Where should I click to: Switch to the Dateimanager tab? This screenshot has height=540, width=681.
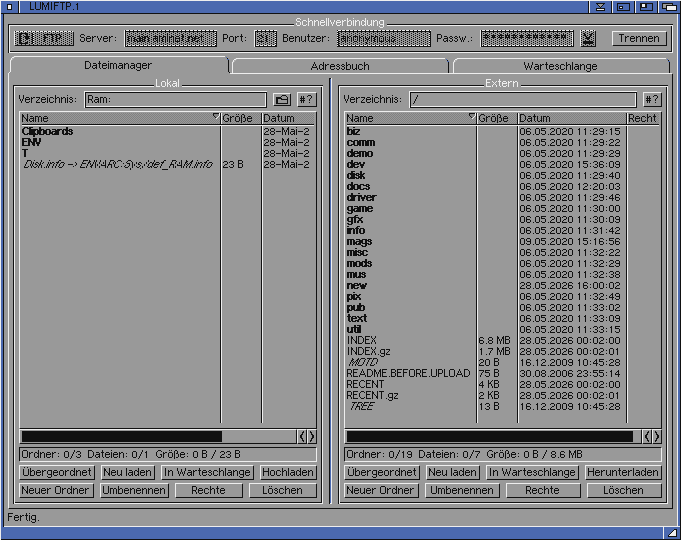(118, 65)
